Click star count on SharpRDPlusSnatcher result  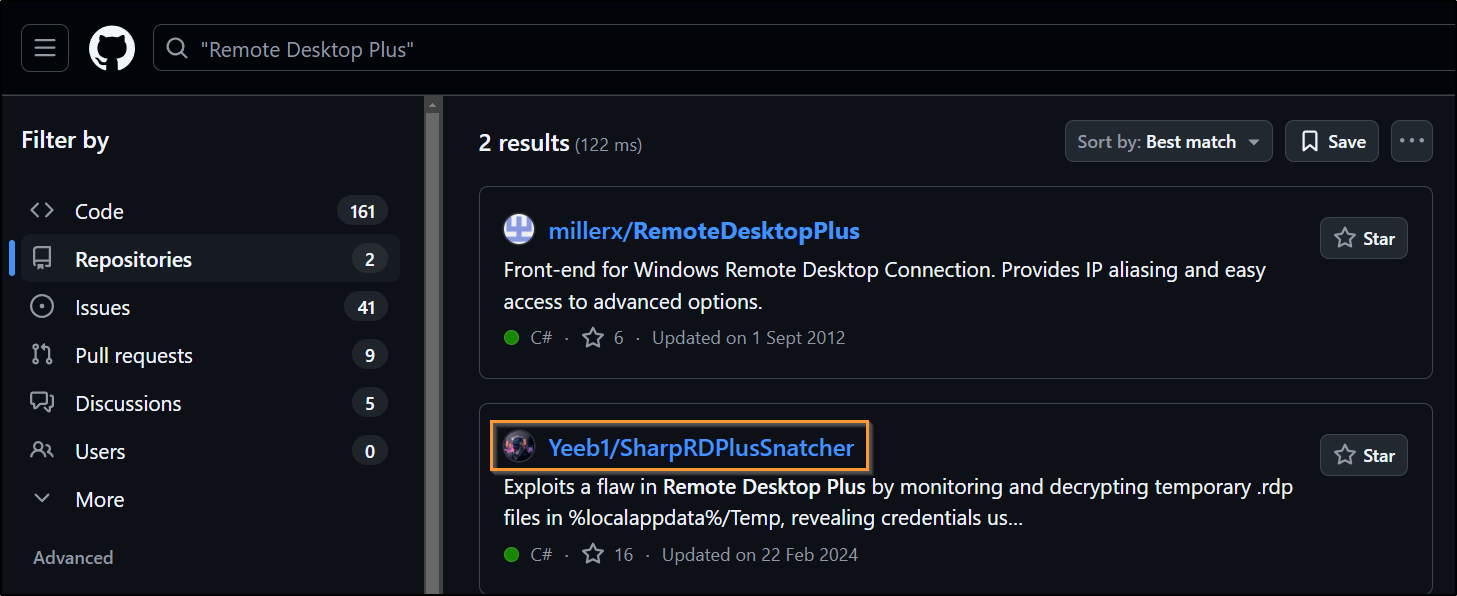pos(608,554)
